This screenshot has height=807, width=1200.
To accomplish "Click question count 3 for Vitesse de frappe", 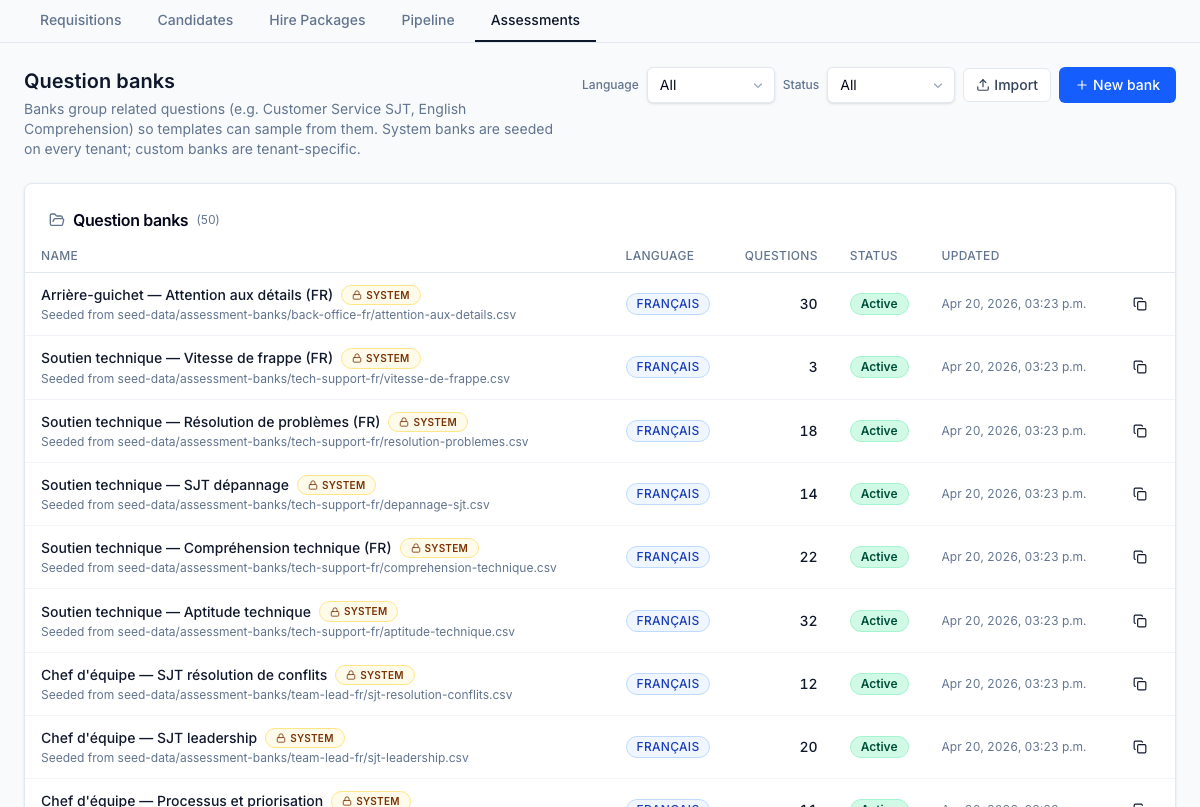I will [x=813, y=367].
